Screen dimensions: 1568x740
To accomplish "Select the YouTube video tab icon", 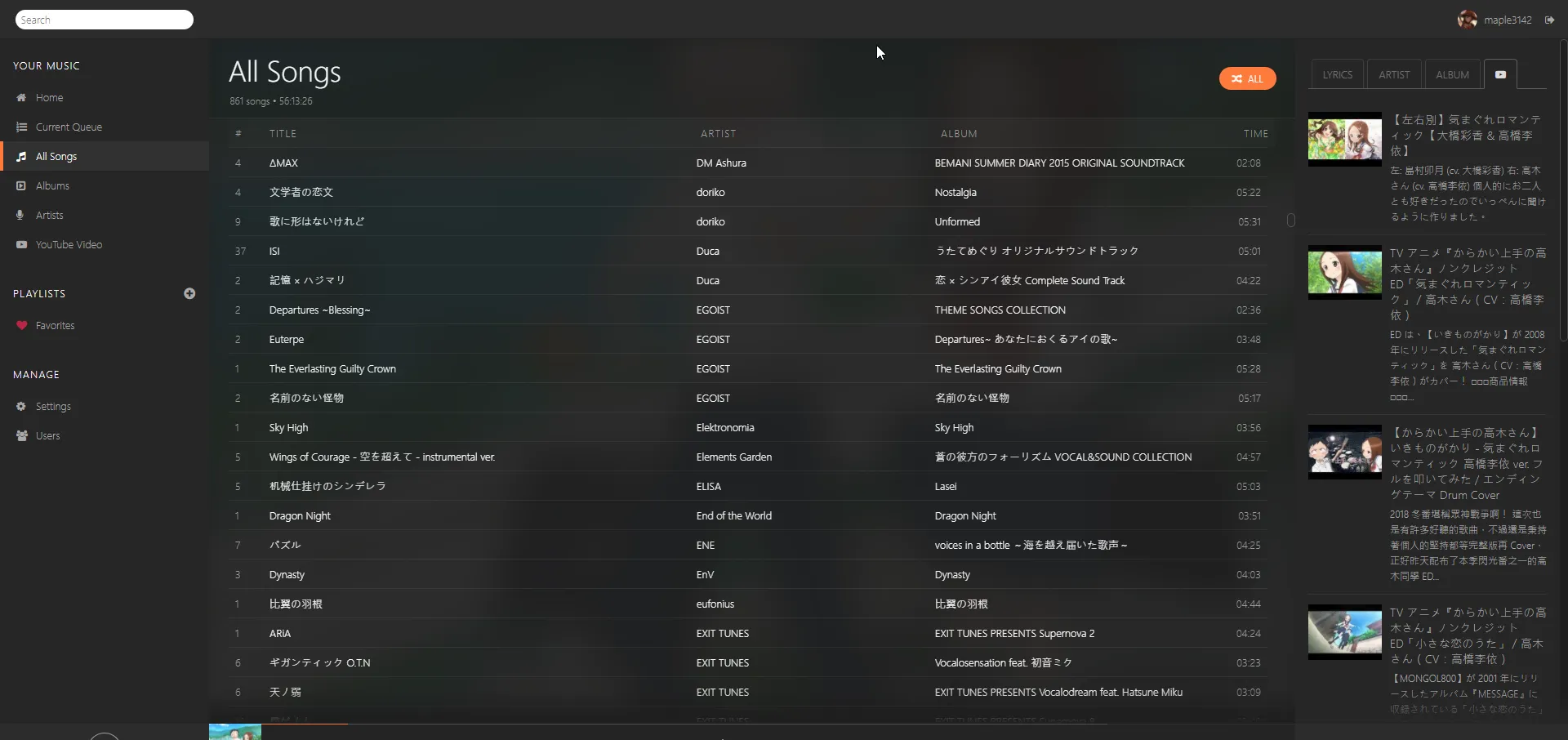I will [1500, 75].
